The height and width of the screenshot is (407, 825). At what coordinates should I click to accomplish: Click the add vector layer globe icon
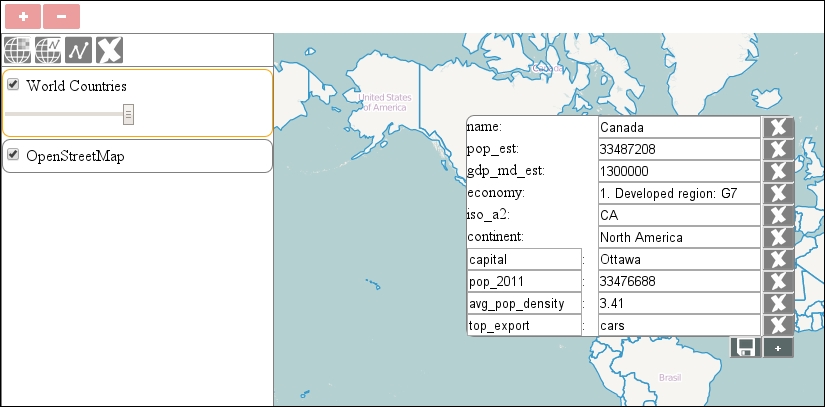[48, 50]
